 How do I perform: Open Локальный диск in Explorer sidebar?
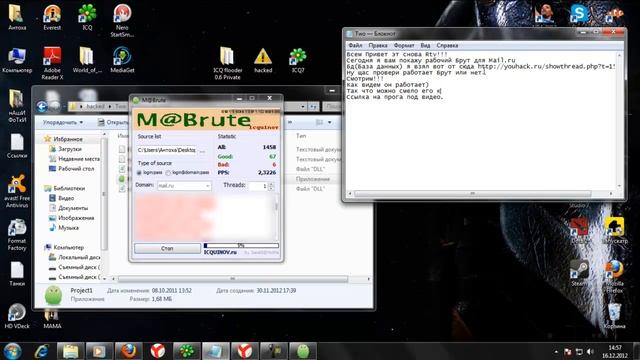coord(79,257)
